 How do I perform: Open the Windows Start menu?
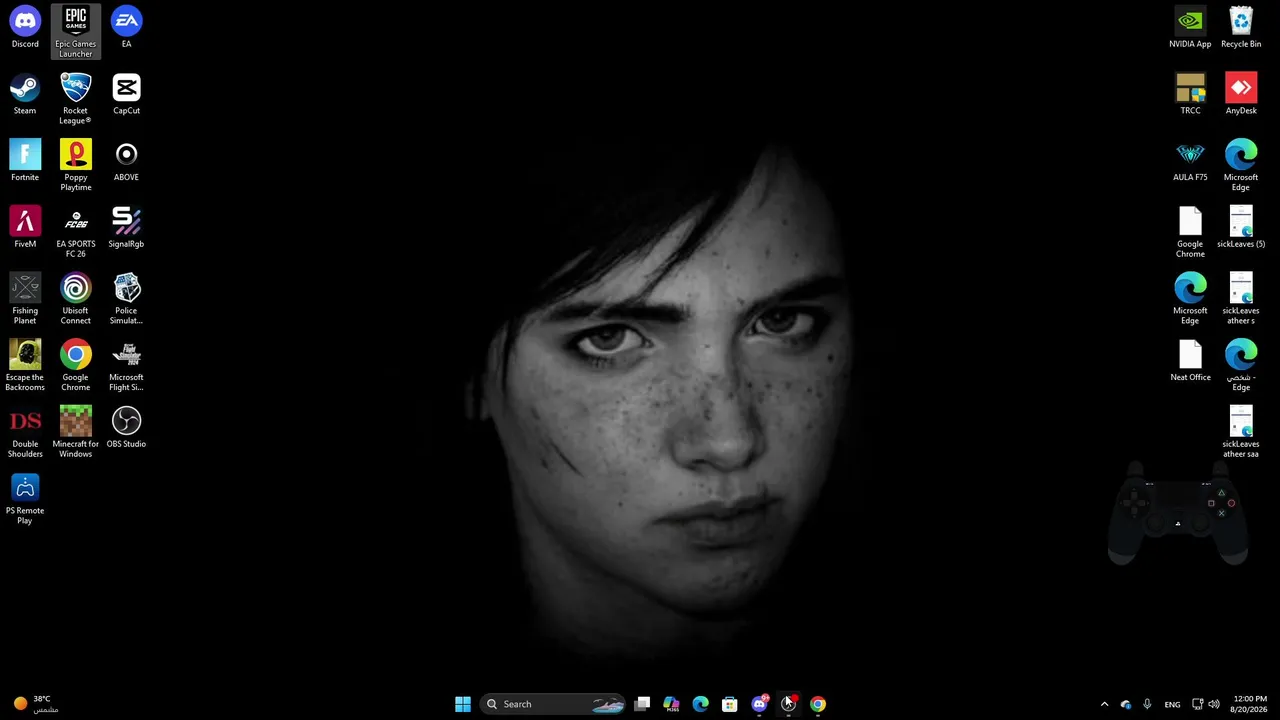[463, 704]
